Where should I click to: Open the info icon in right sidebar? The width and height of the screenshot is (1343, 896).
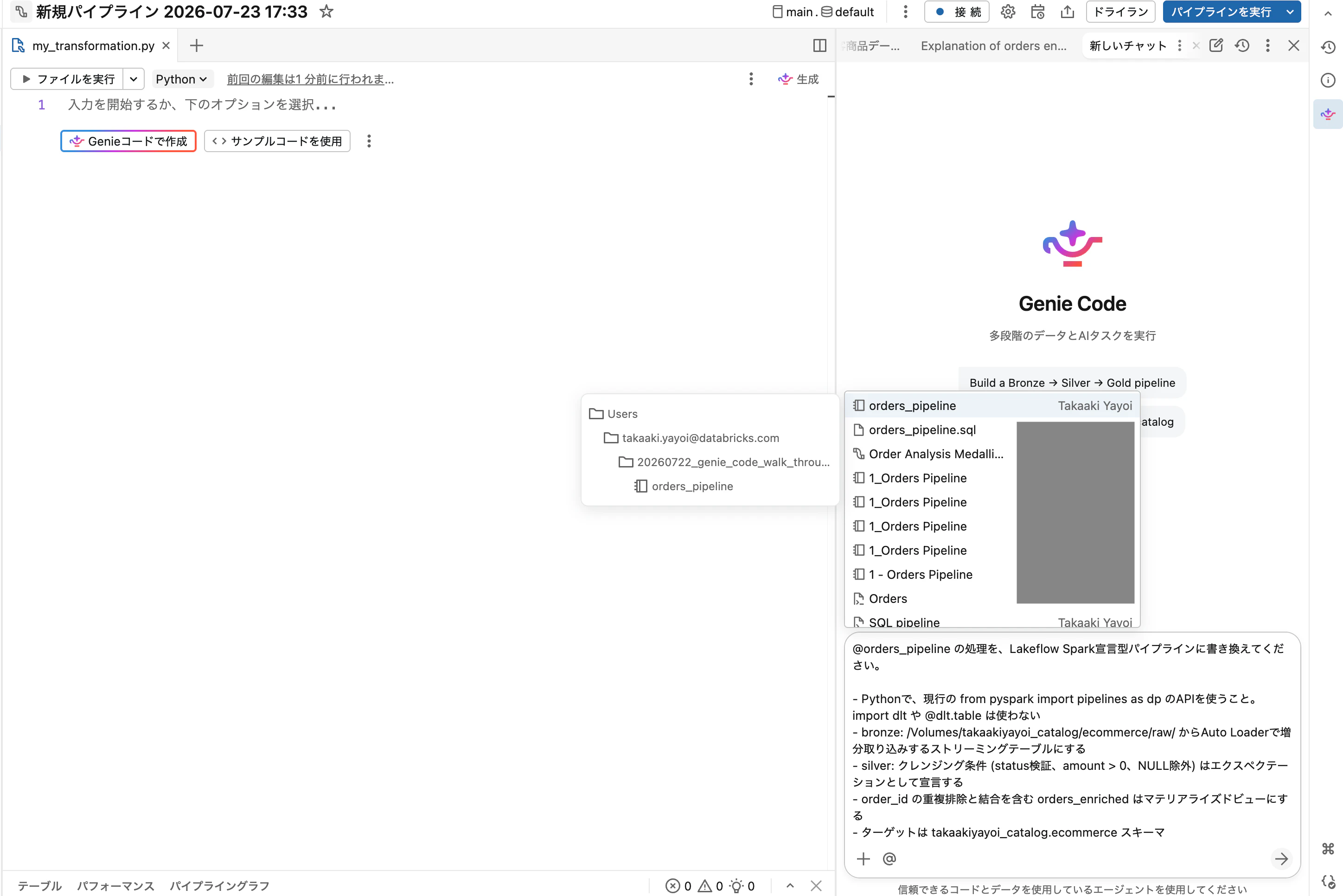click(x=1328, y=80)
